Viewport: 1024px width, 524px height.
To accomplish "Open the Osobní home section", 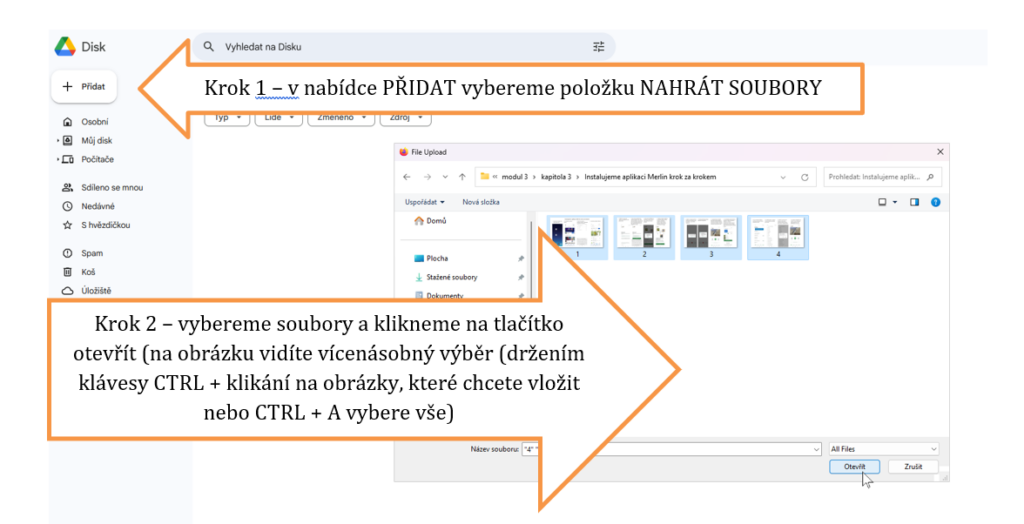I will 94,122.
